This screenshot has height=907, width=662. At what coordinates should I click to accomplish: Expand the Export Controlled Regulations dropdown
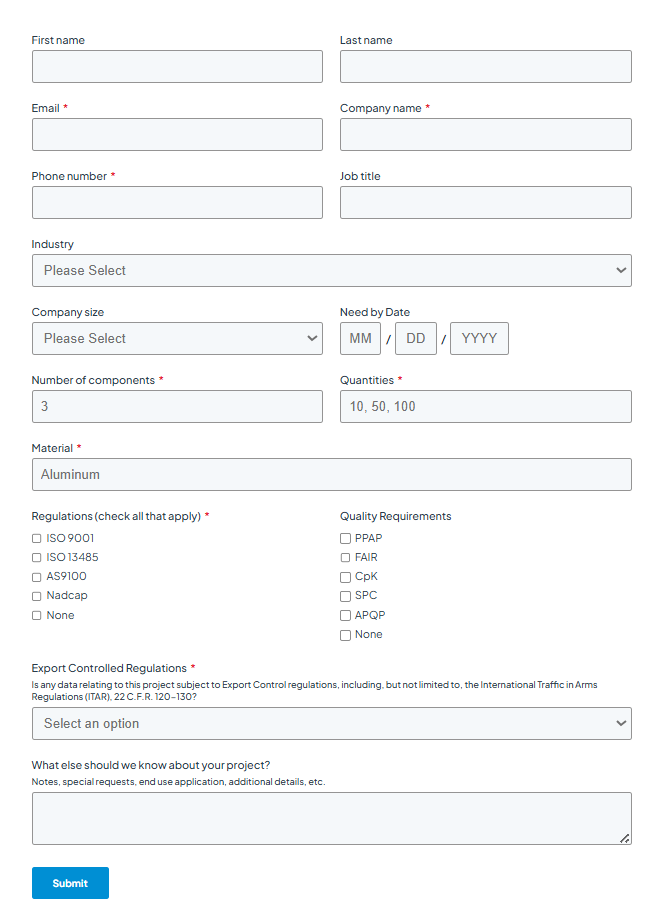point(331,723)
